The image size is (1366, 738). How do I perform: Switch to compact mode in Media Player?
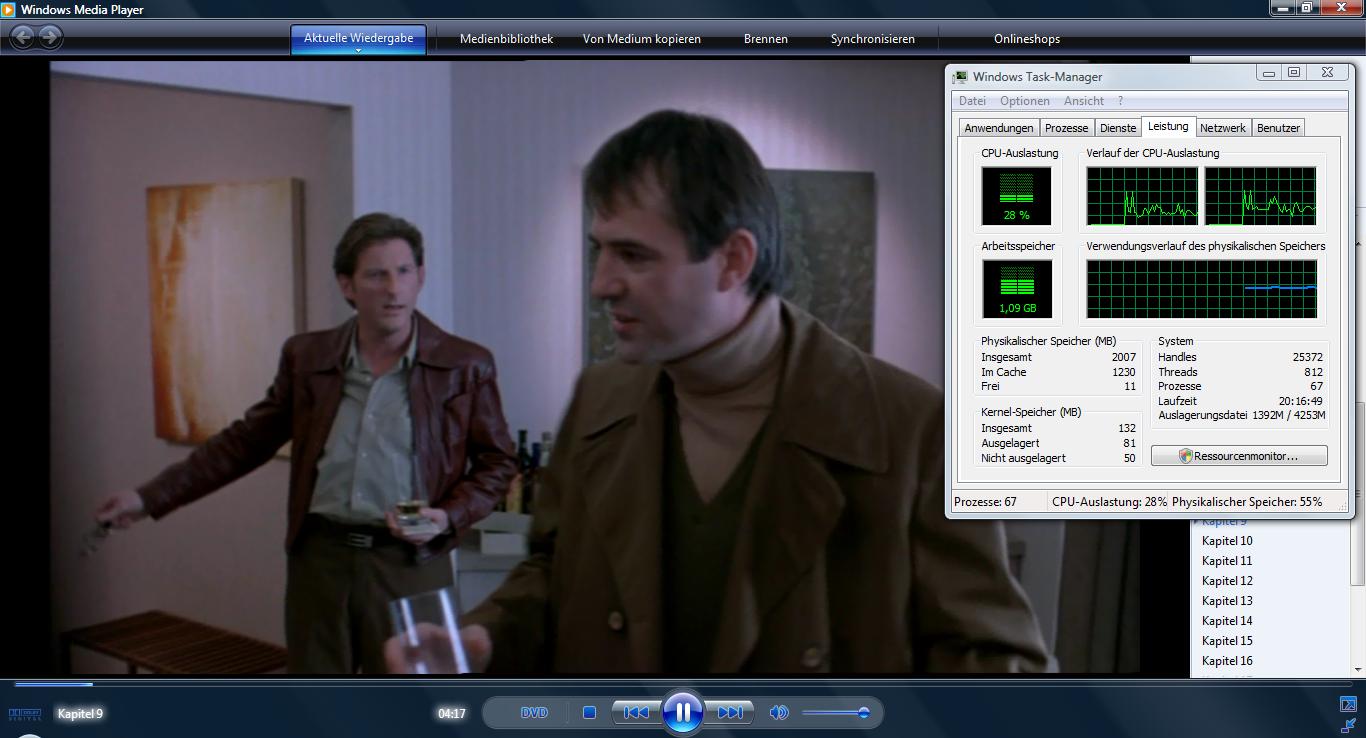[x=1348, y=725]
